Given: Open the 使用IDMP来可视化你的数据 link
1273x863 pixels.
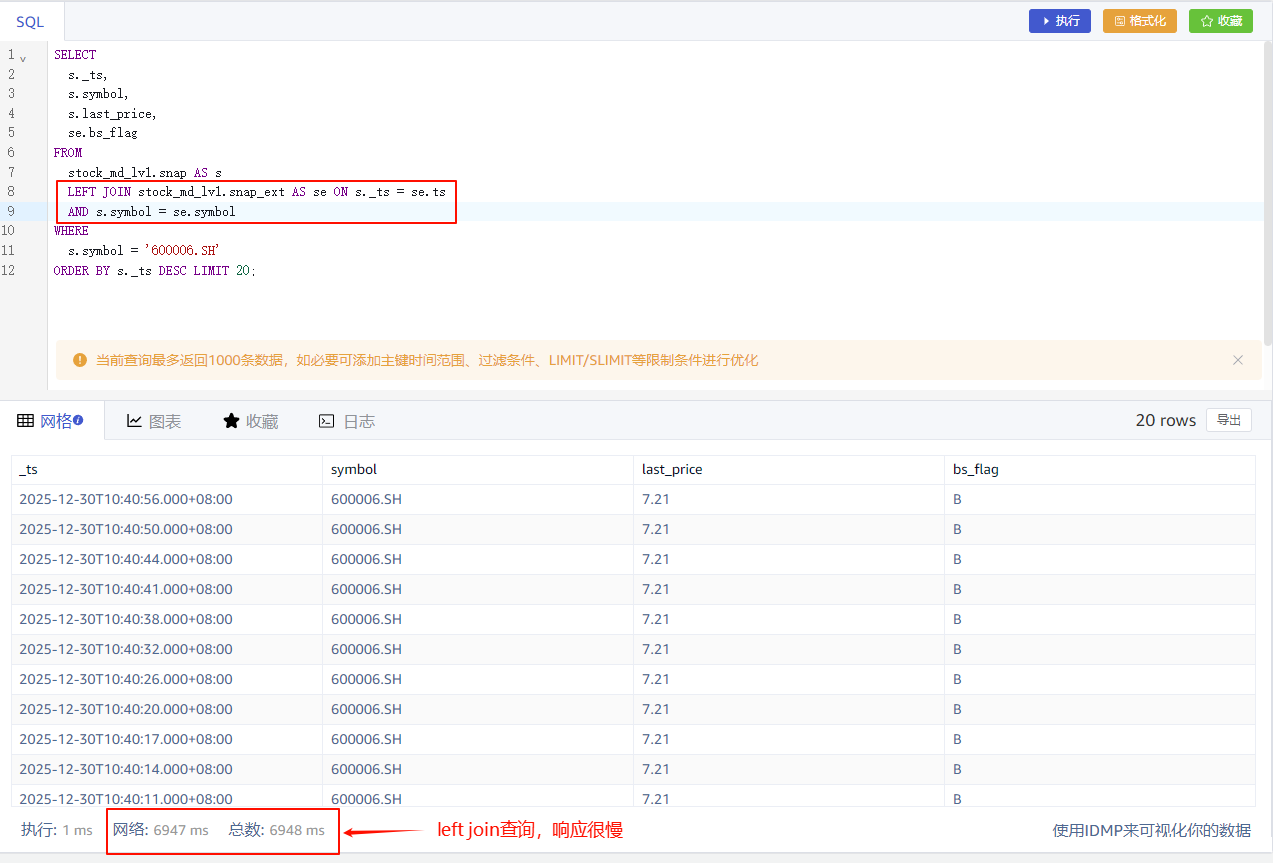Looking at the screenshot, I should click(1151, 830).
